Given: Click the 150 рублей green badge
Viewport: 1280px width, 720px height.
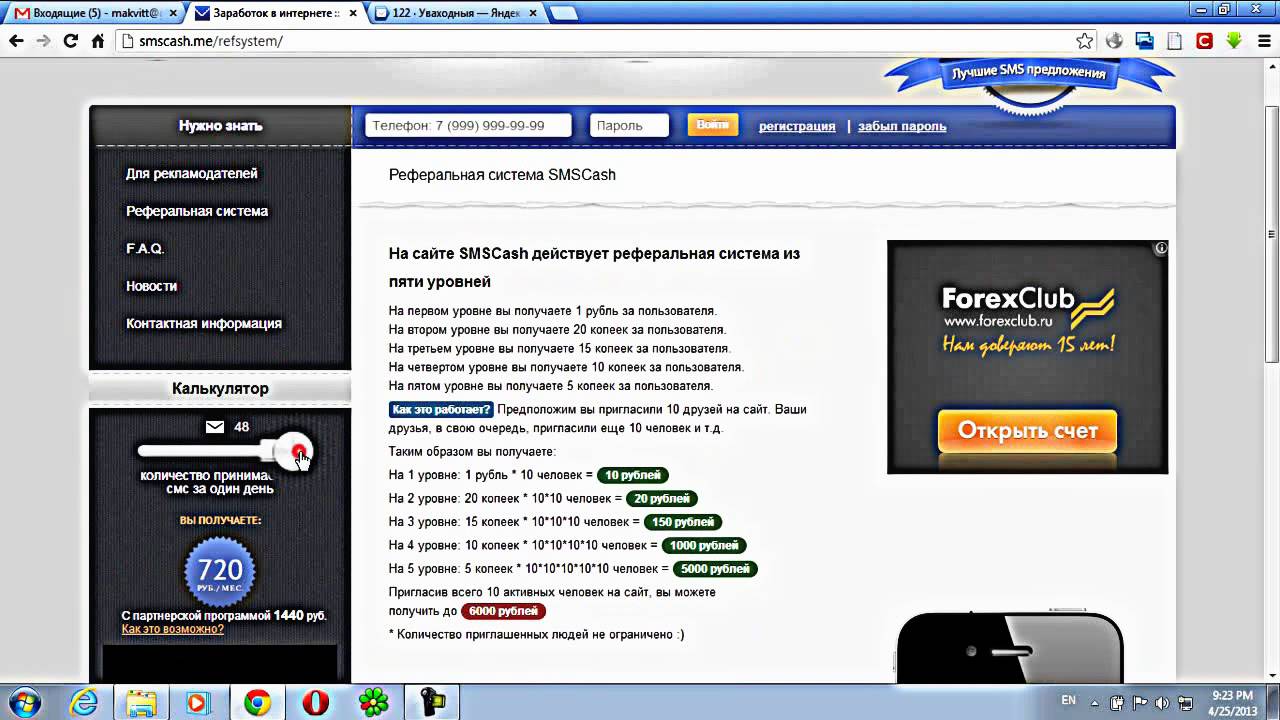Looking at the screenshot, I should 683,522.
